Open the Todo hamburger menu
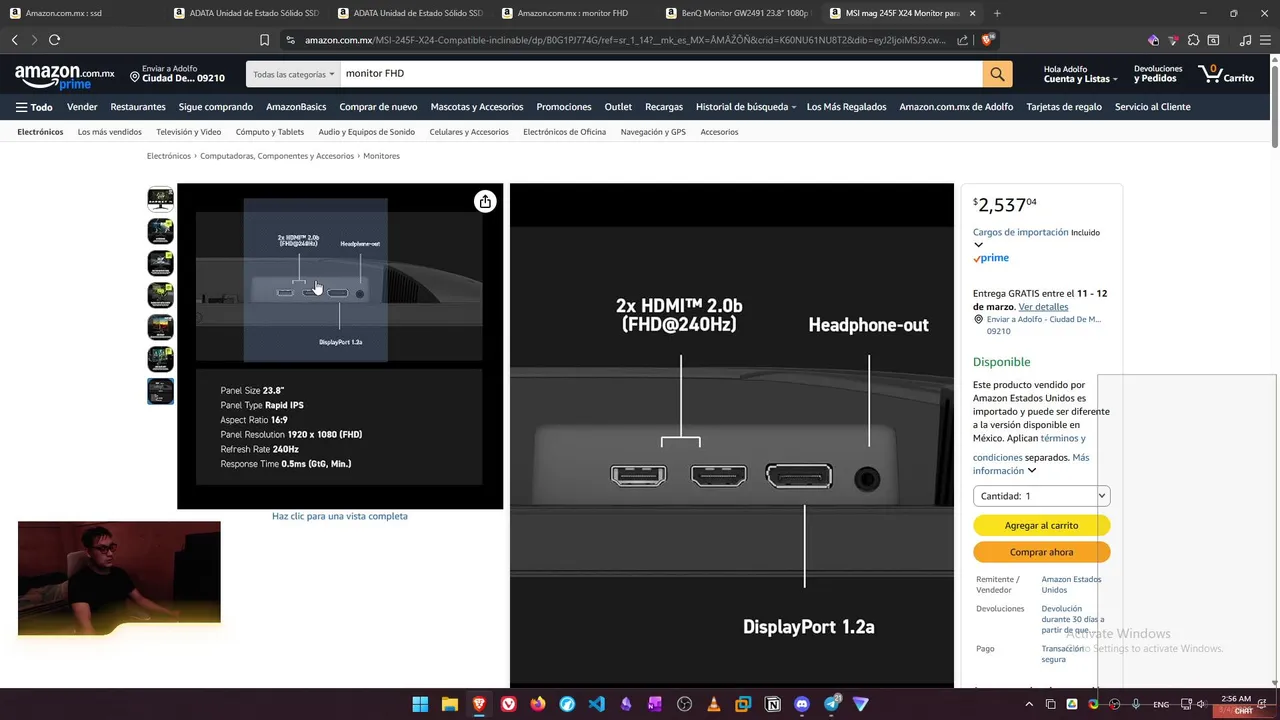Viewport: 1280px width, 720px height. pos(34,107)
